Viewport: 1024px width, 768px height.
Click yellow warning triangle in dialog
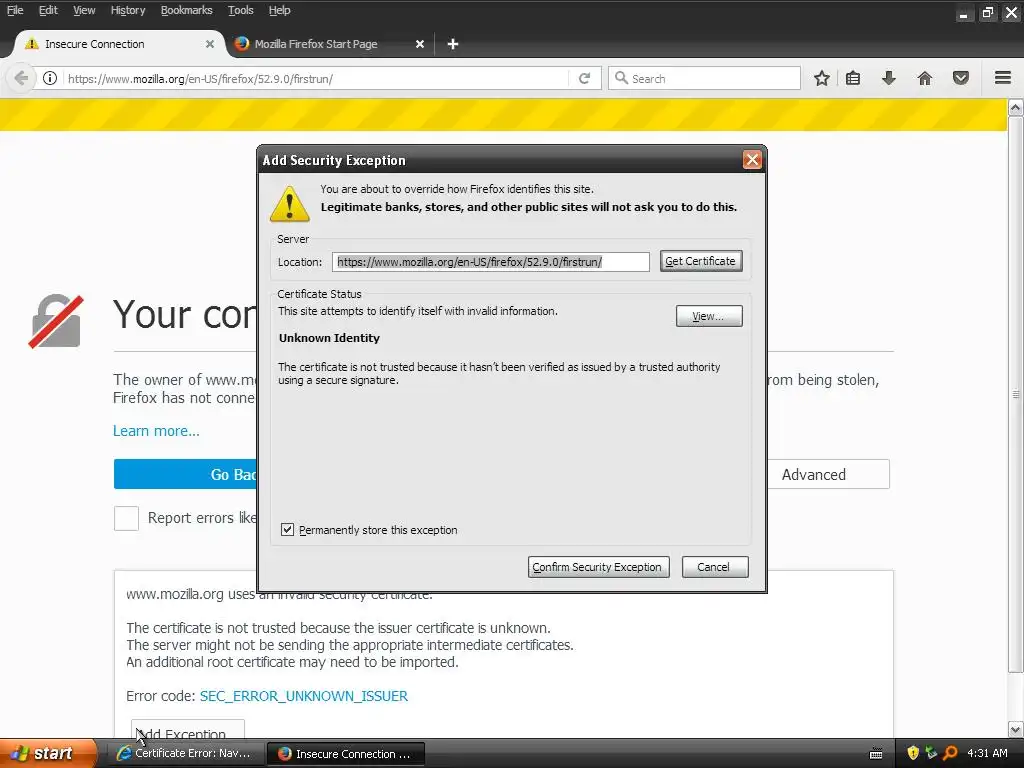click(289, 204)
